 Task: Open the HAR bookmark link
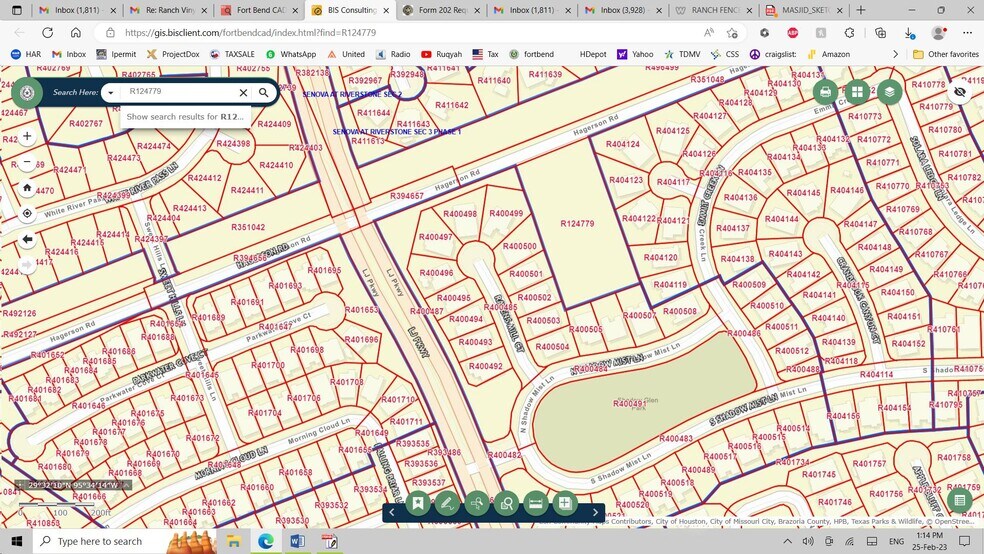click(x=28, y=54)
